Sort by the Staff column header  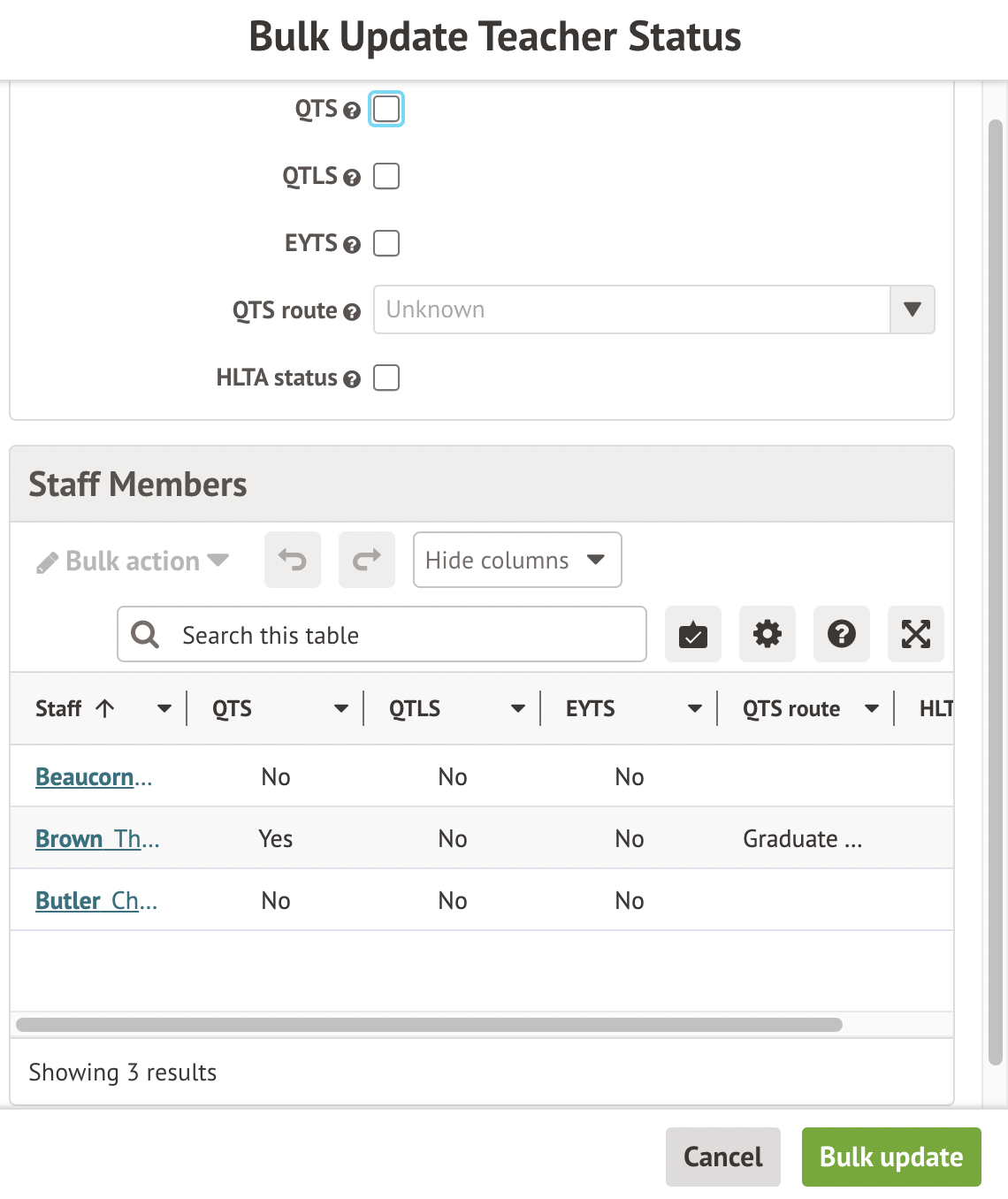coord(59,708)
